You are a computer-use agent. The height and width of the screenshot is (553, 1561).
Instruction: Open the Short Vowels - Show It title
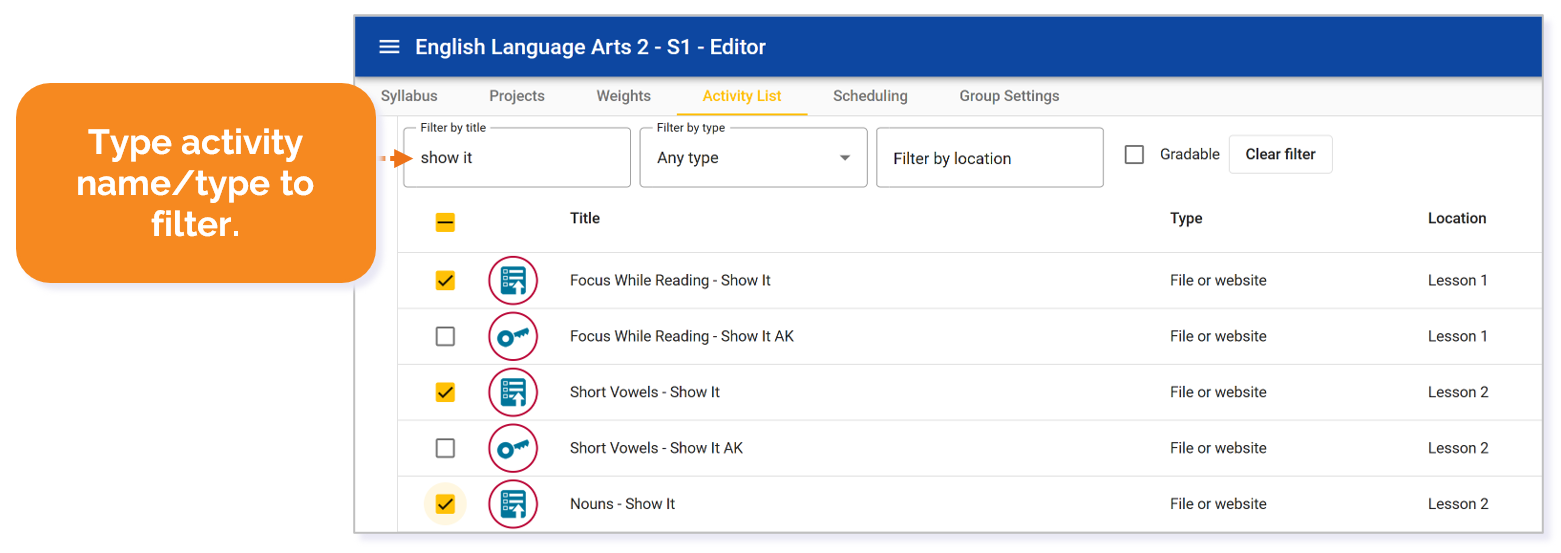pyautogui.click(x=645, y=393)
